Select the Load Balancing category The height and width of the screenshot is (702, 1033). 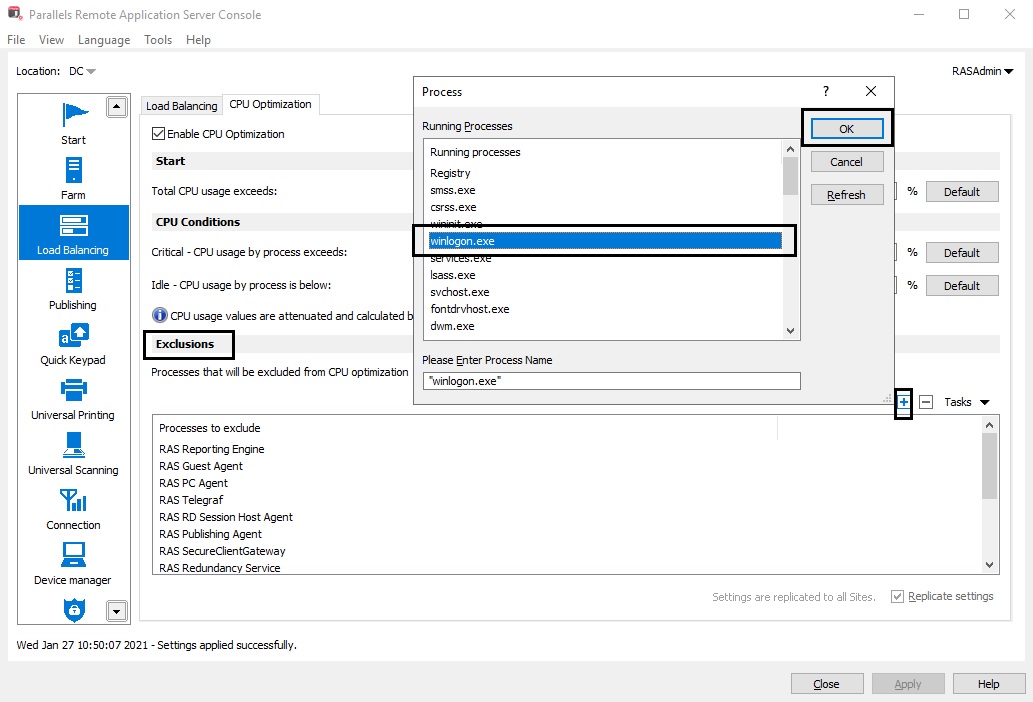73,233
